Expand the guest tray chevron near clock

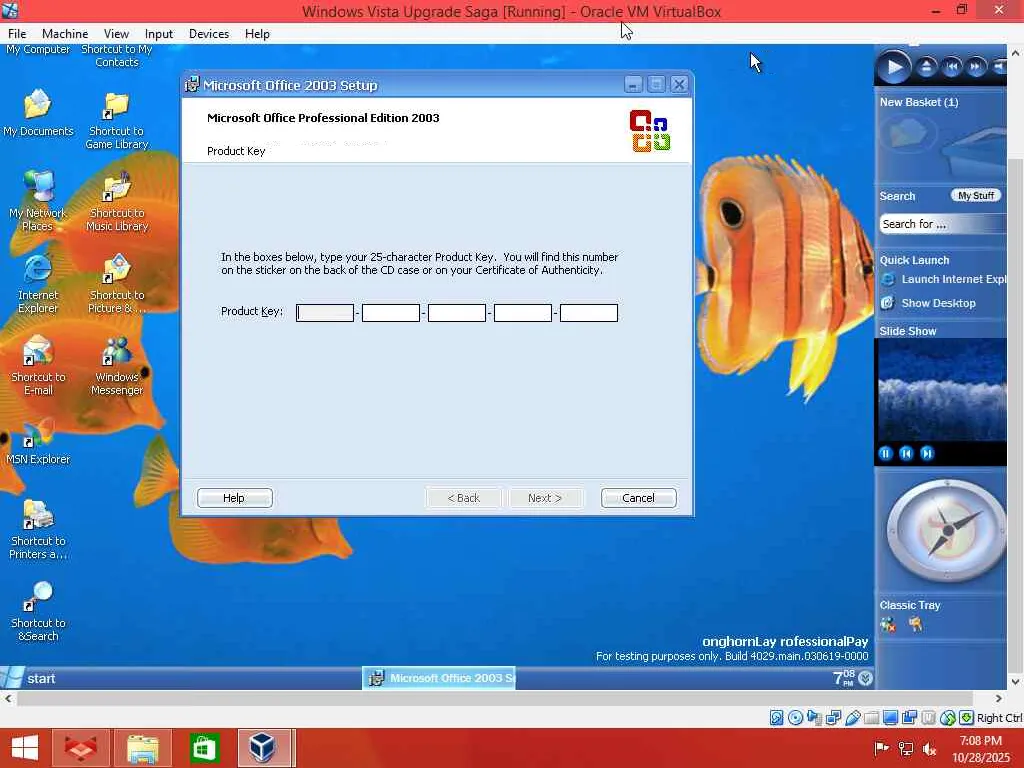pyautogui.click(x=865, y=679)
